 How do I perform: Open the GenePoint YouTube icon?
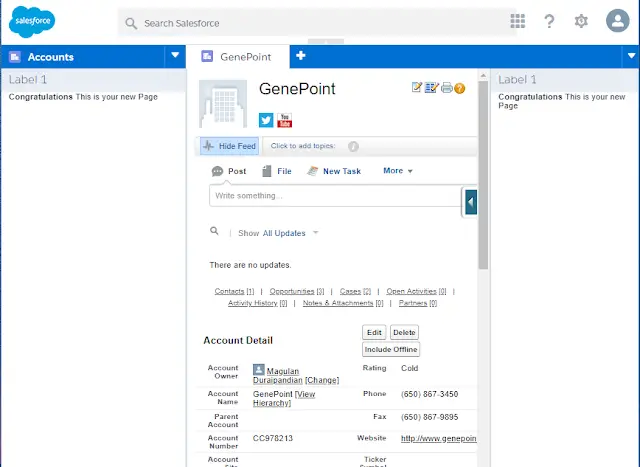click(x=284, y=120)
